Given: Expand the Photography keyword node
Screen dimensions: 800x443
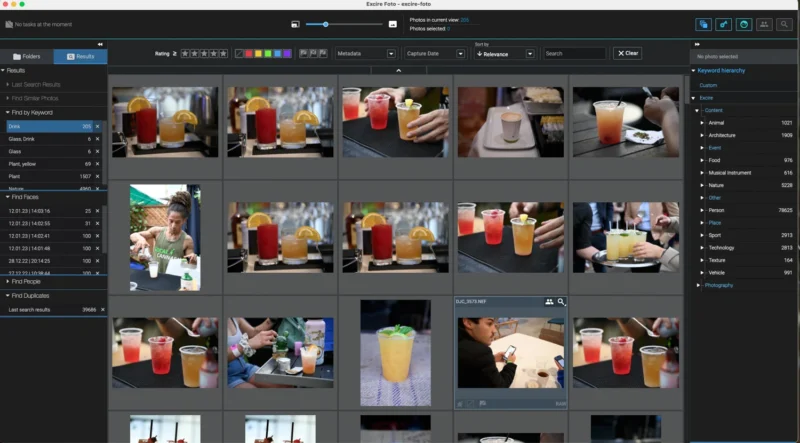Looking at the screenshot, I should pyautogui.click(x=698, y=285).
